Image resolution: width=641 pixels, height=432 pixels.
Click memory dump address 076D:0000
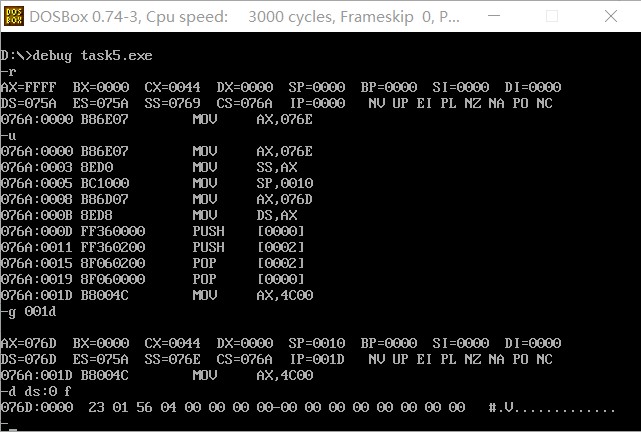click(x=37, y=407)
